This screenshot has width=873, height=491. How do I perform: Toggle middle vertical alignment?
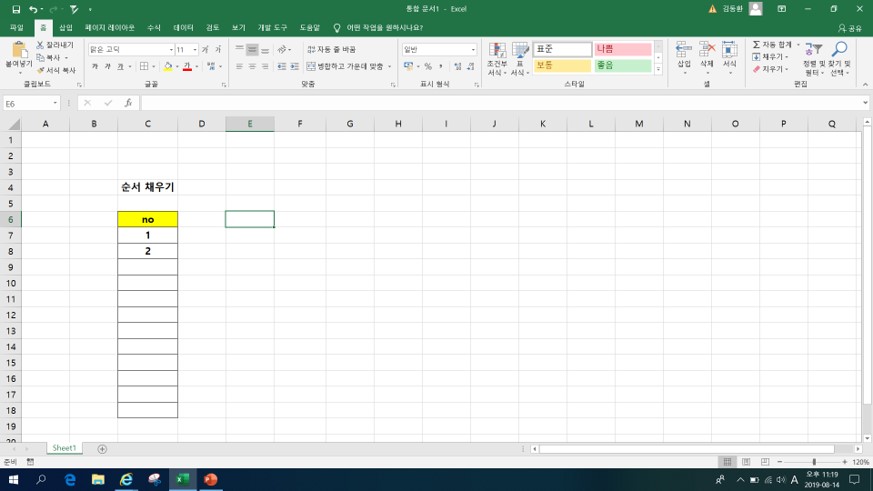(252, 50)
